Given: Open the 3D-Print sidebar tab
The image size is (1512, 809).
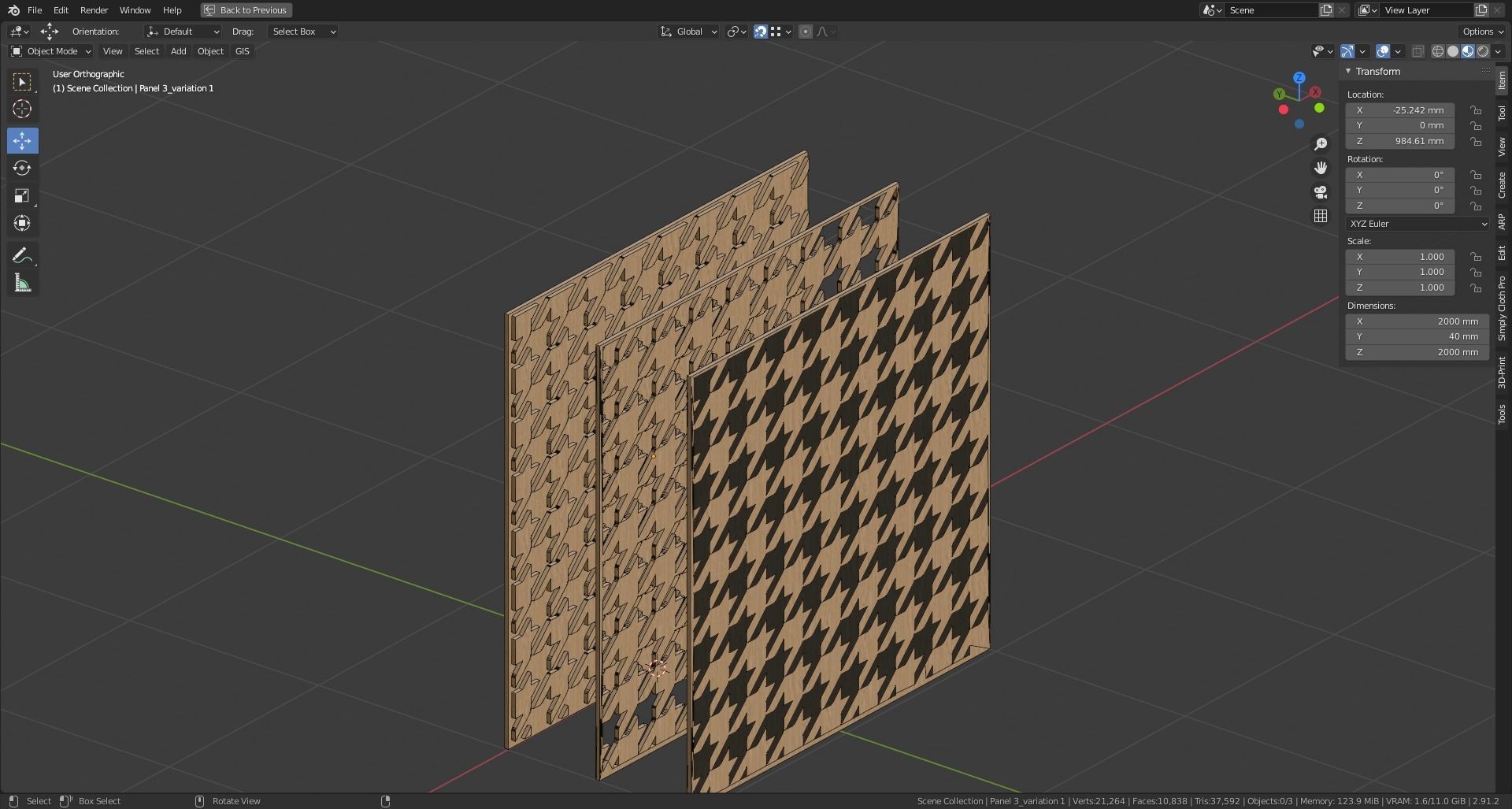Looking at the screenshot, I should 1502,373.
